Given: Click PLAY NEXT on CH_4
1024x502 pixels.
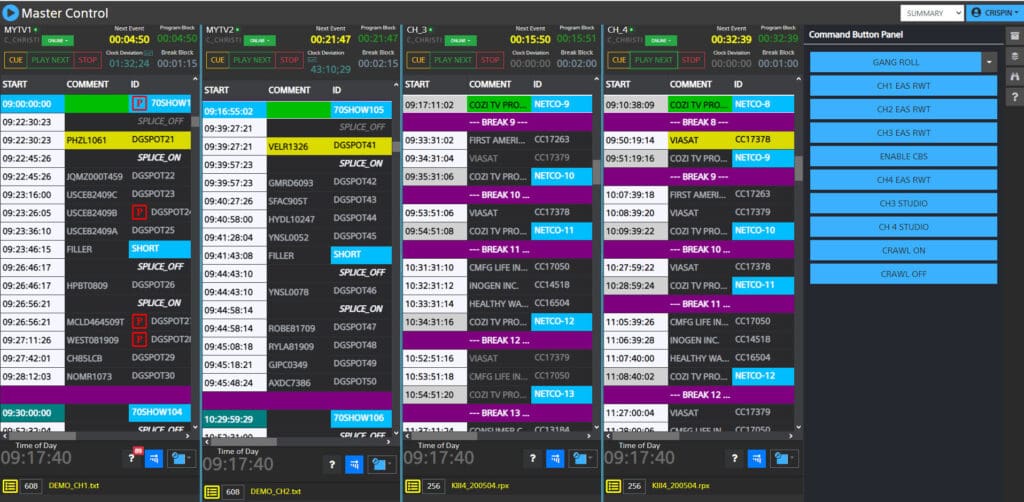Looking at the screenshot, I should (654, 60).
